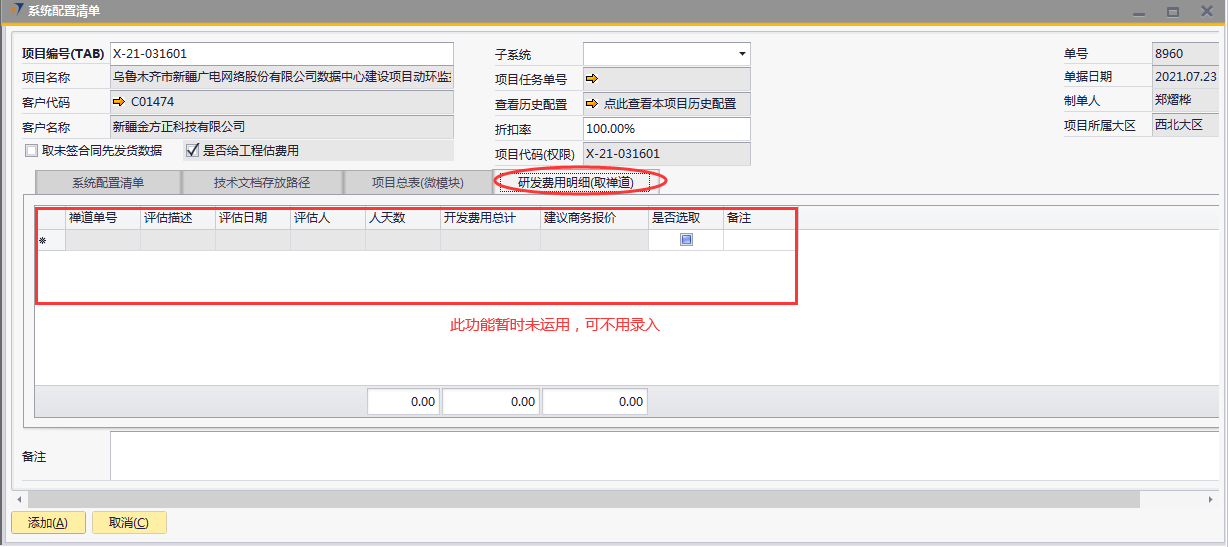Enable 取未签合同先发货数据 checkbox
The image size is (1228, 547).
pos(32,151)
